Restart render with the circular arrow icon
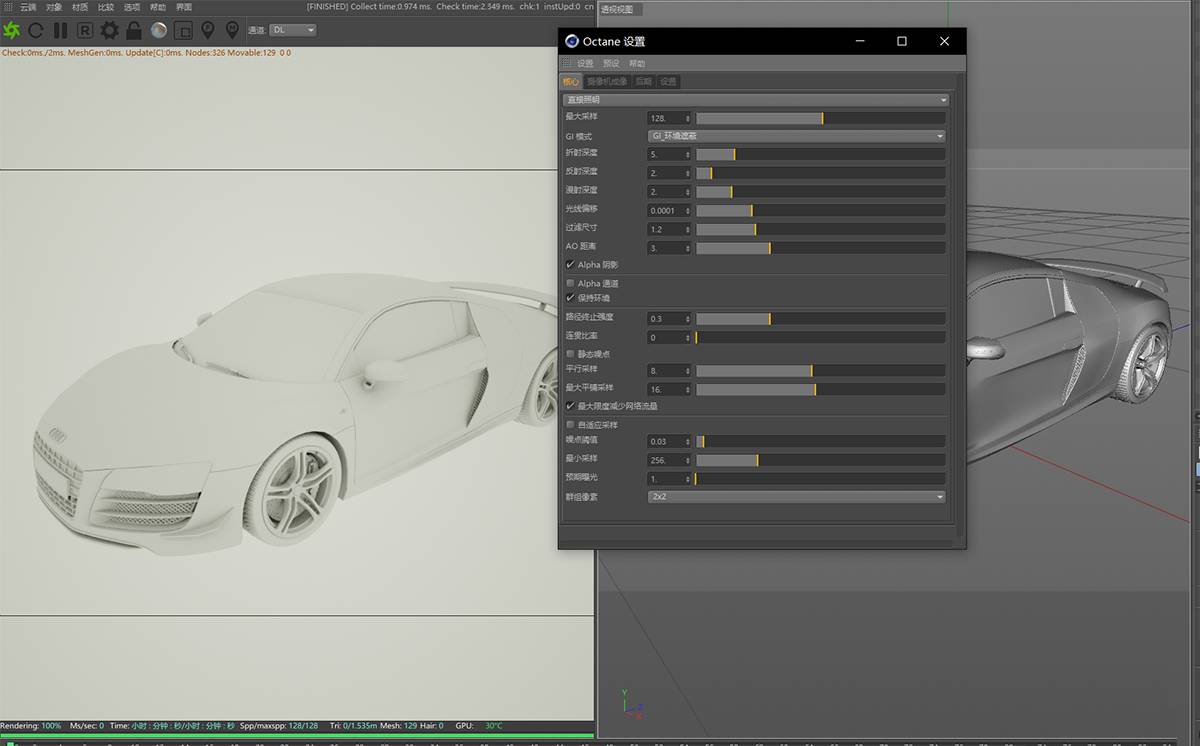Viewport: 1200px width, 746px height. 36,30
